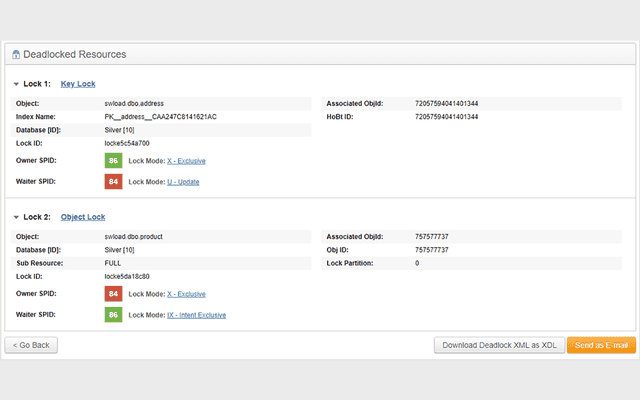Click lock ID locke5c54a700
Image resolution: width=640 pixels, height=400 pixels.
point(127,143)
